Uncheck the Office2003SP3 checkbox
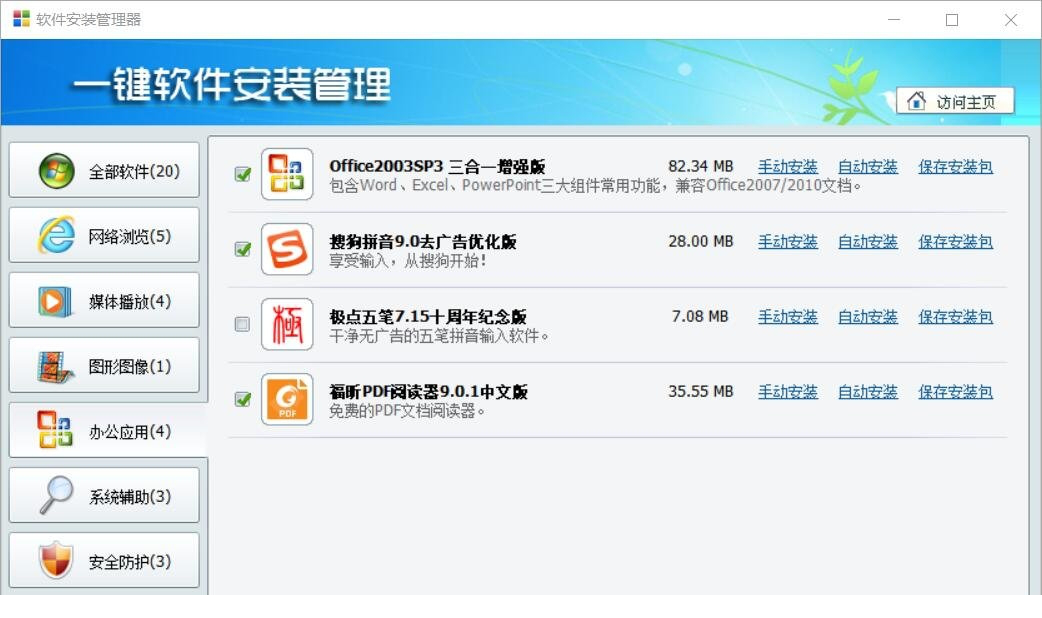 click(x=243, y=174)
